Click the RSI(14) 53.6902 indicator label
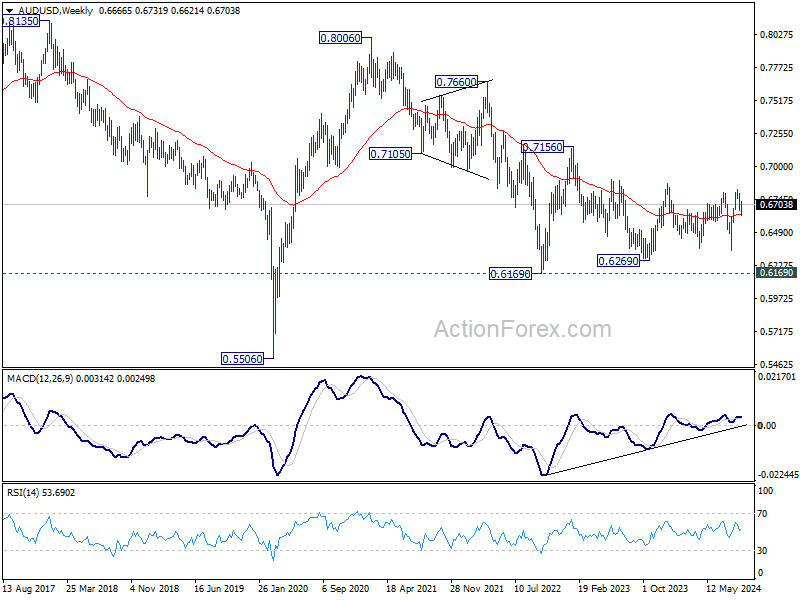This screenshot has height=600, width=800. click(41, 493)
